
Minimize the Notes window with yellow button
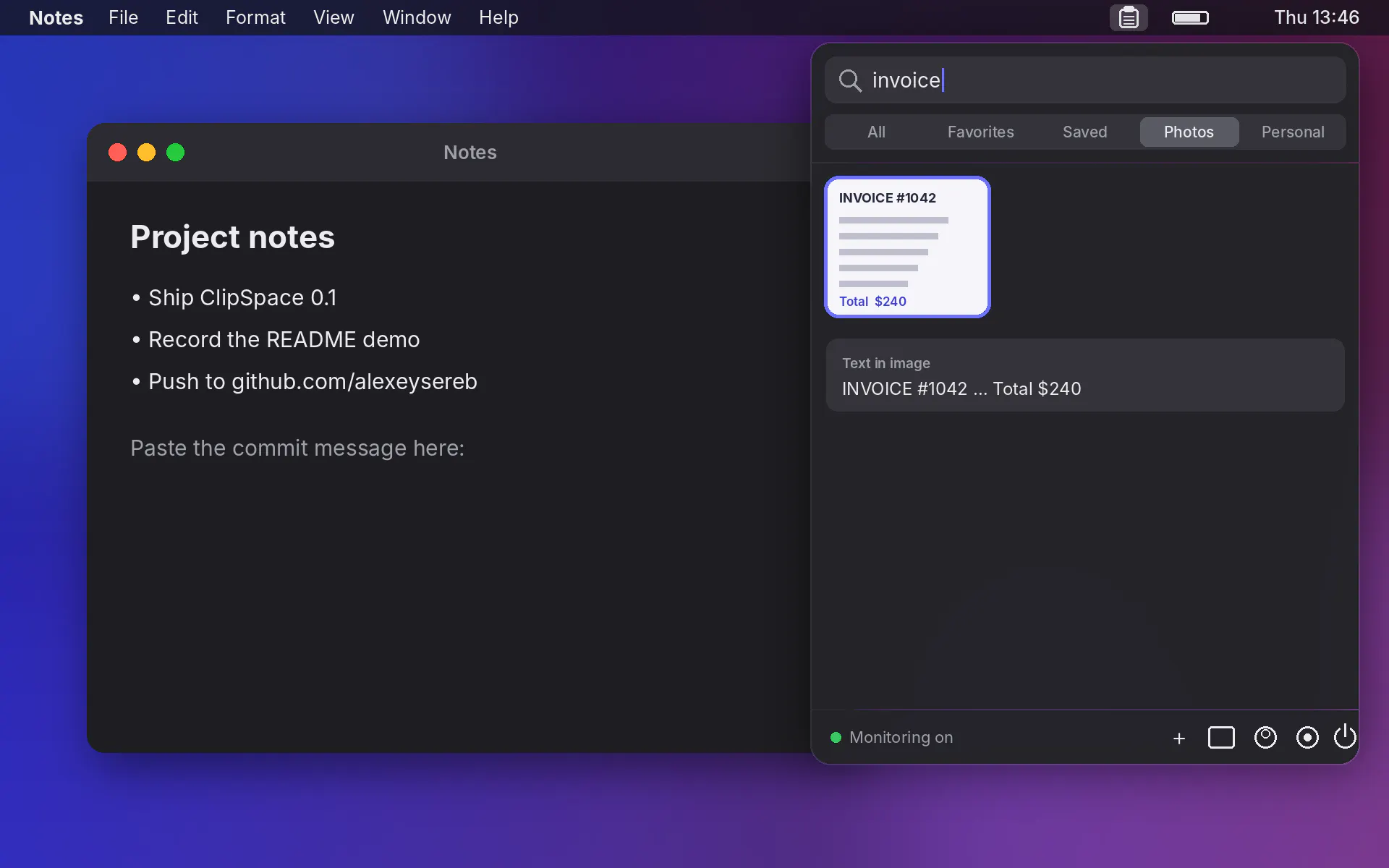pyautogui.click(x=146, y=153)
